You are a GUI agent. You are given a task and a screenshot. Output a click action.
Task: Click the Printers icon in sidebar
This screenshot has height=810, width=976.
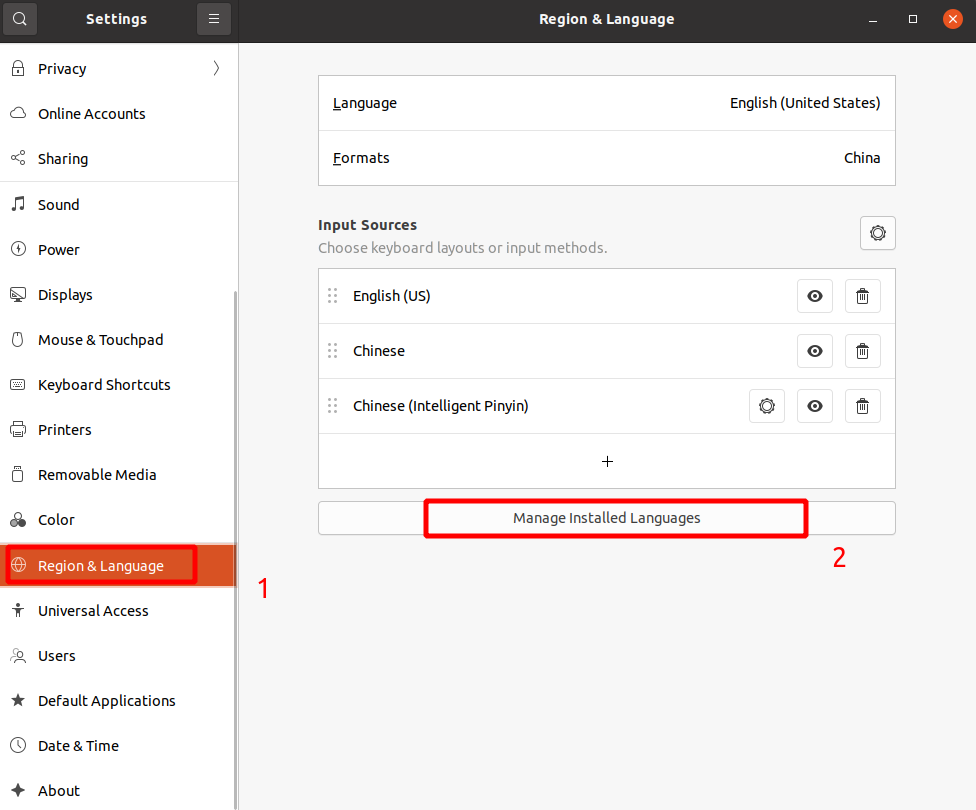18,430
